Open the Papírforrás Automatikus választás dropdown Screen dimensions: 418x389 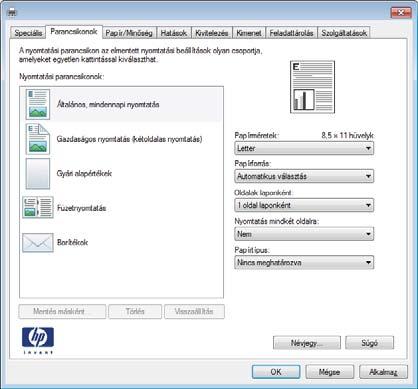click(x=304, y=176)
